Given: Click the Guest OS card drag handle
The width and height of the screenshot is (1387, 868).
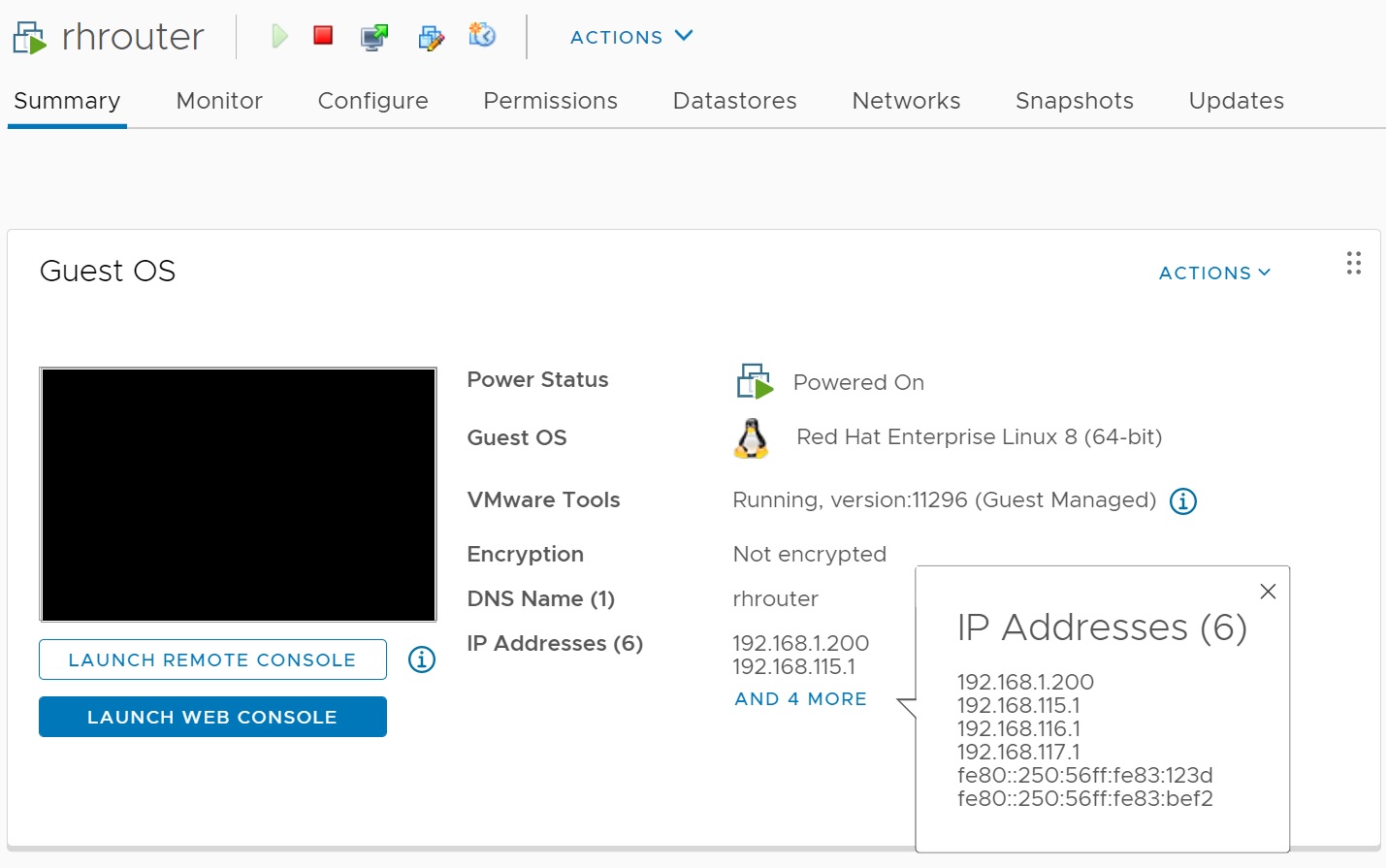Looking at the screenshot, I should pos(1353,263).
